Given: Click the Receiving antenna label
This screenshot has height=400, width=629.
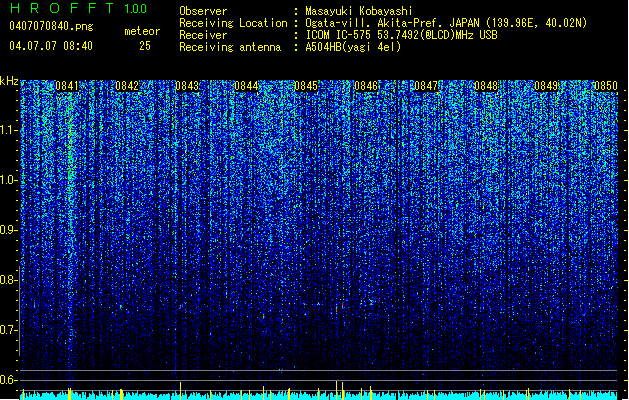Looking at the screenshot, I should pos(230,47).
